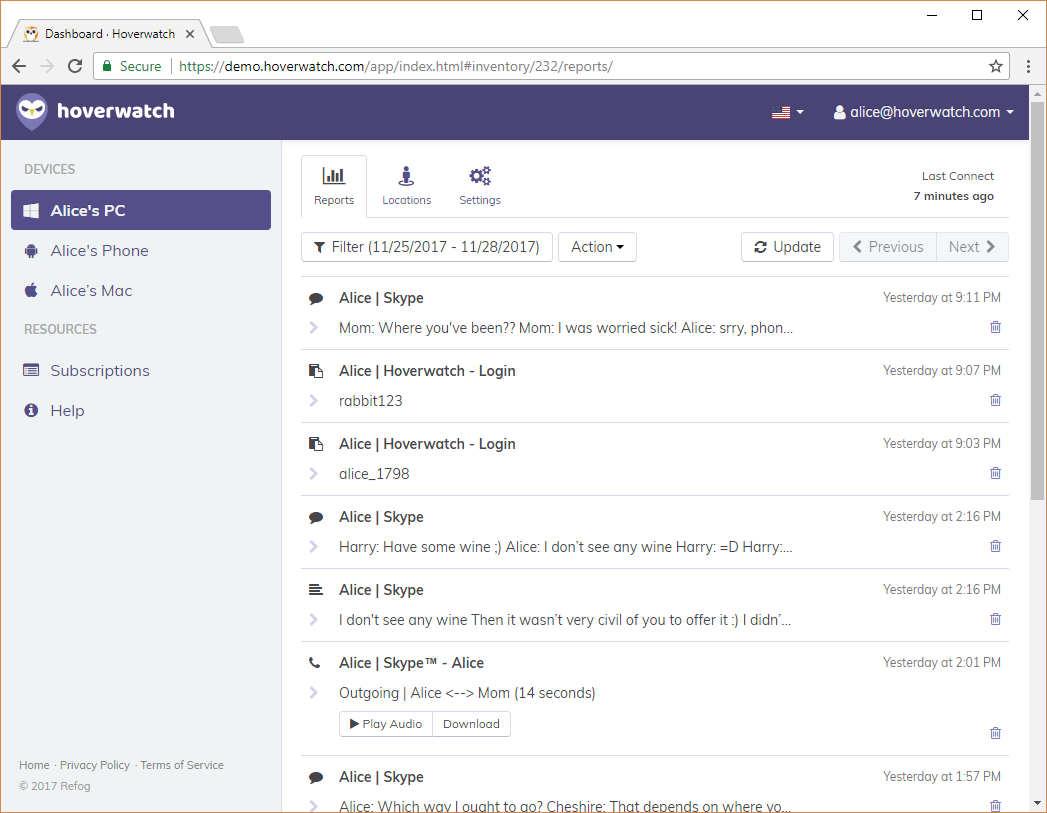Switch to the Settings tab
Image resolution: width=1047 pixels, height=813 pixels.
(x=479, y=186)
